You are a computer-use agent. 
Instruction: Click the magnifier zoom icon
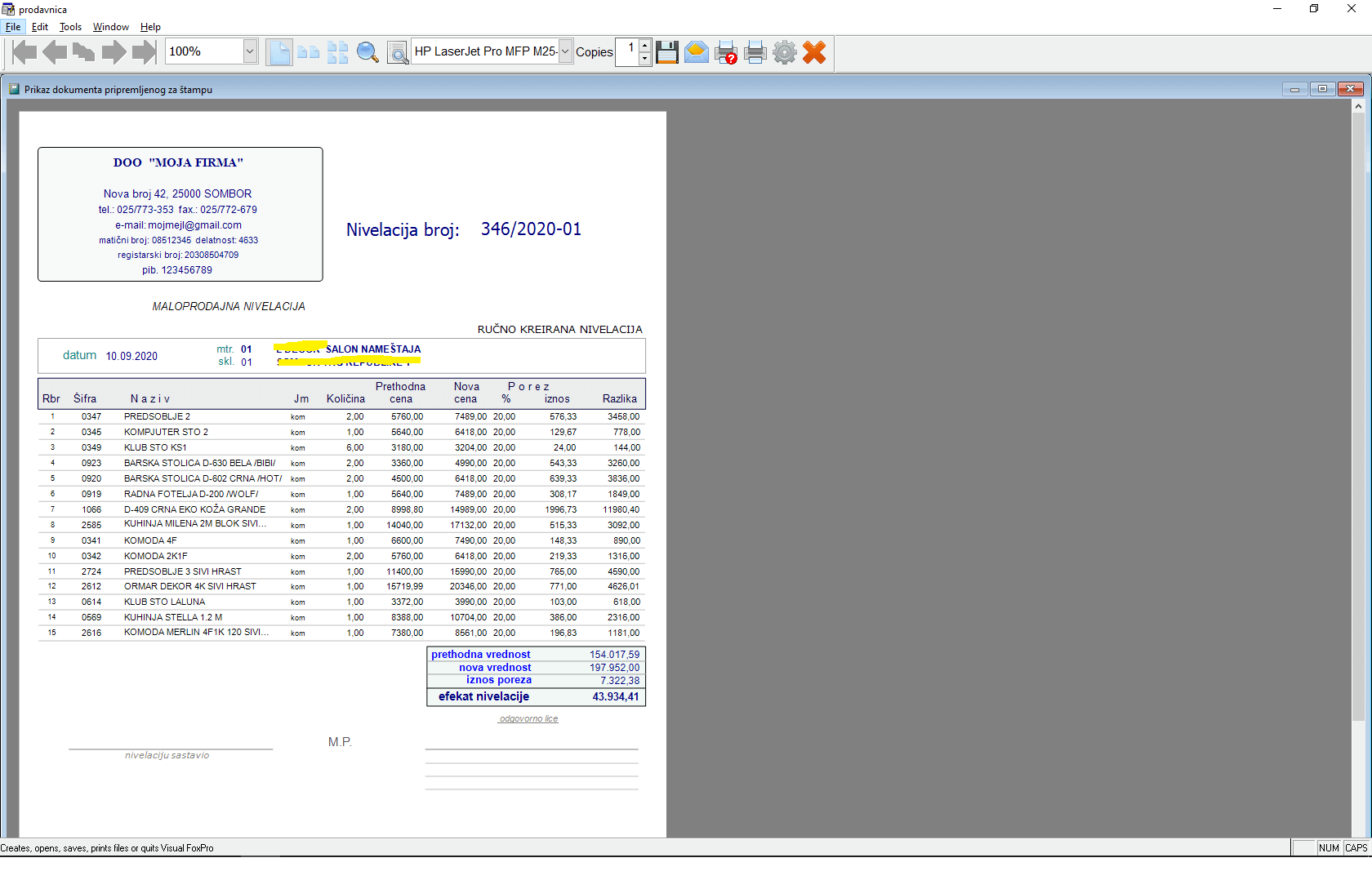[367, 52]
